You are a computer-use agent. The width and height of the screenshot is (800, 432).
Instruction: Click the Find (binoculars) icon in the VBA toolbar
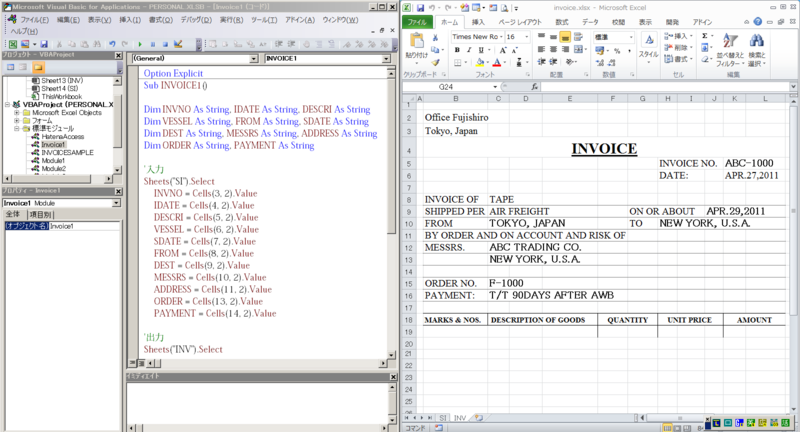[97, 44]
